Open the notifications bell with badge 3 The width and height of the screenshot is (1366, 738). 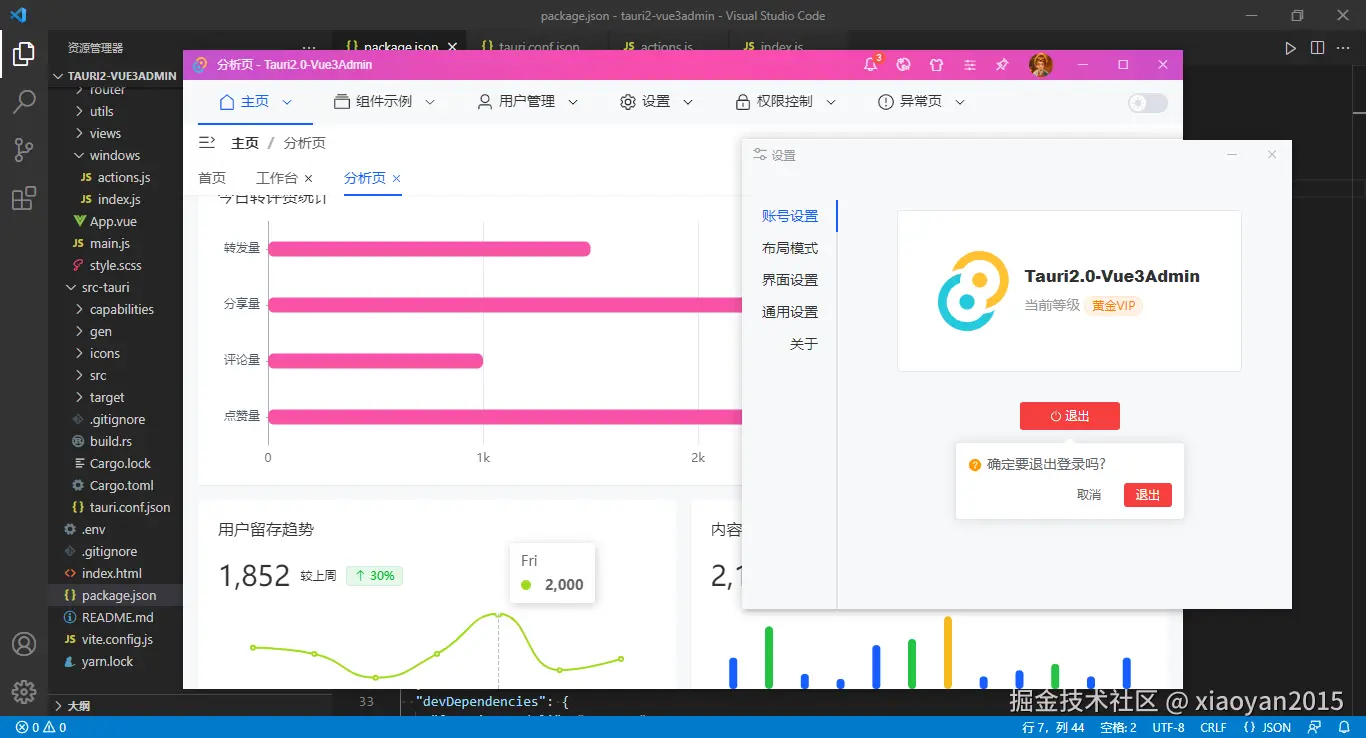coord(869,64)
